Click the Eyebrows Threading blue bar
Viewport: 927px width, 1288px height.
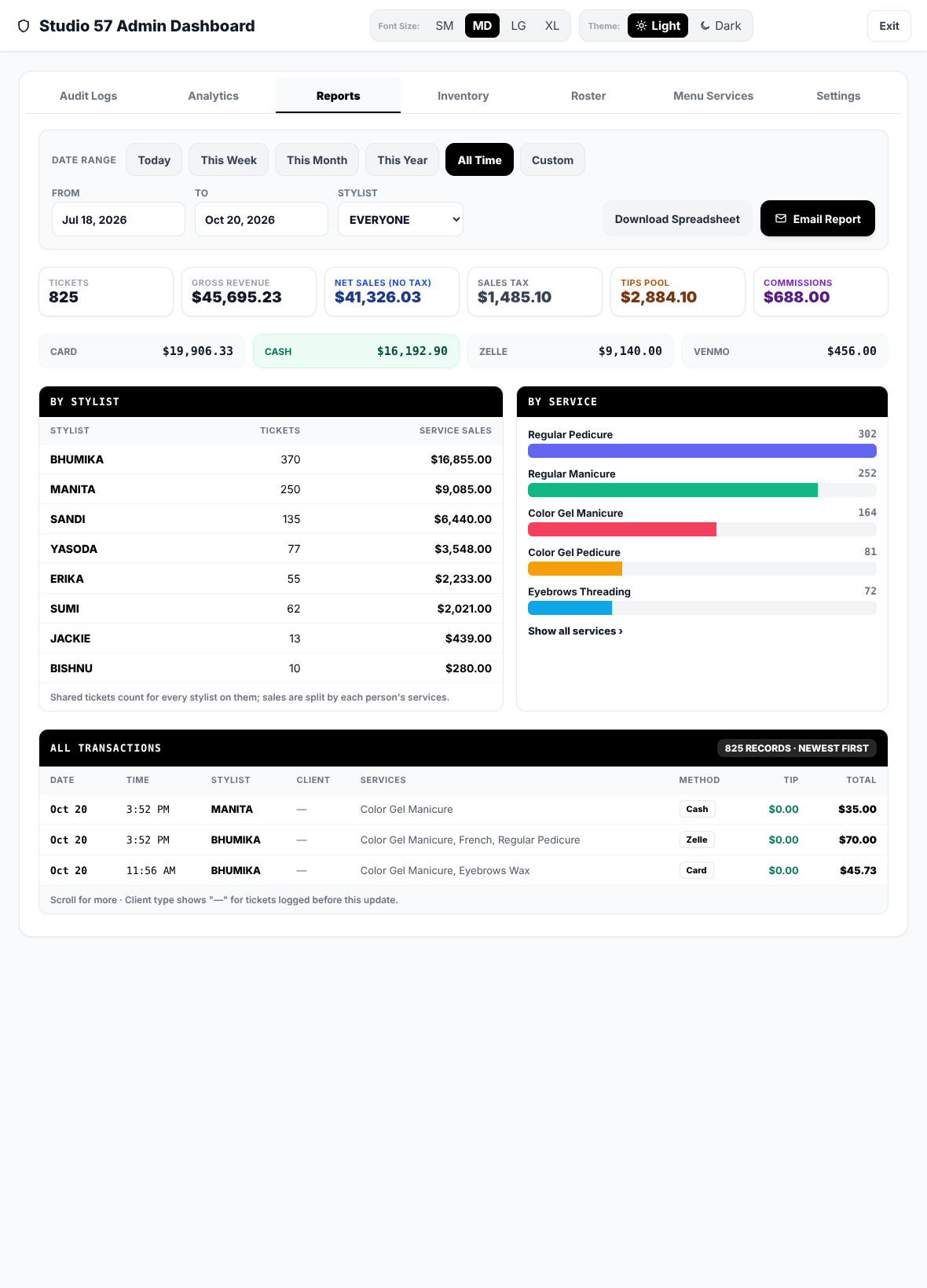point(570,608)
